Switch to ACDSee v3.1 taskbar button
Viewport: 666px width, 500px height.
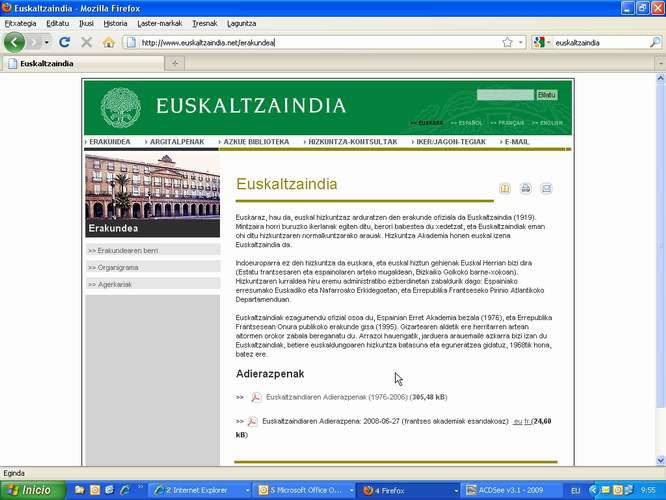point(511,491)
